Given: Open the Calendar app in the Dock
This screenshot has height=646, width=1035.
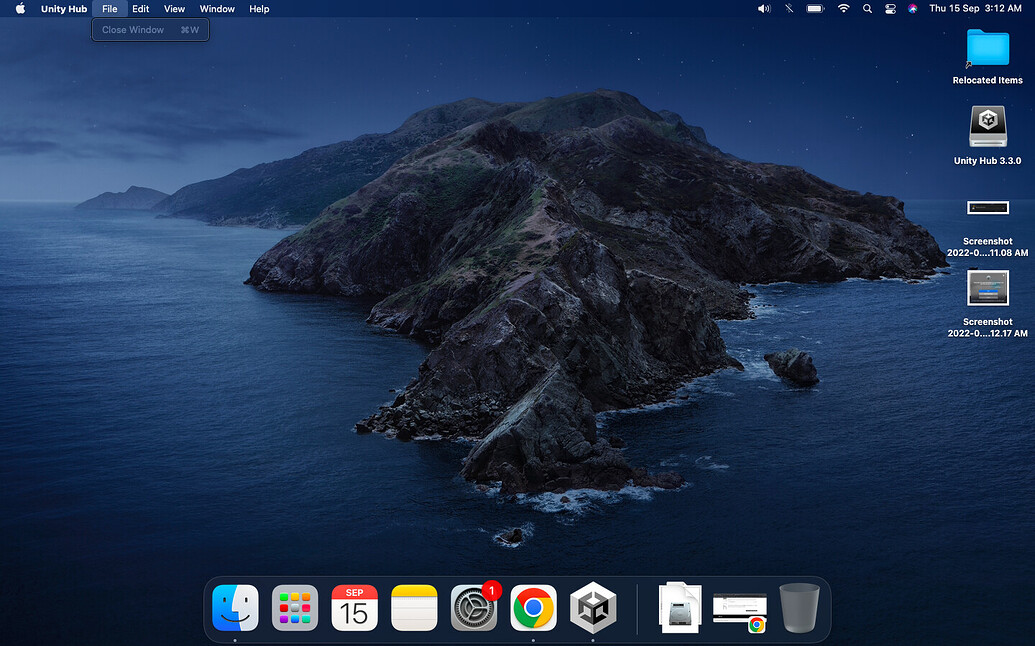Looking at the screenshot, I should (x=354, y=608).
